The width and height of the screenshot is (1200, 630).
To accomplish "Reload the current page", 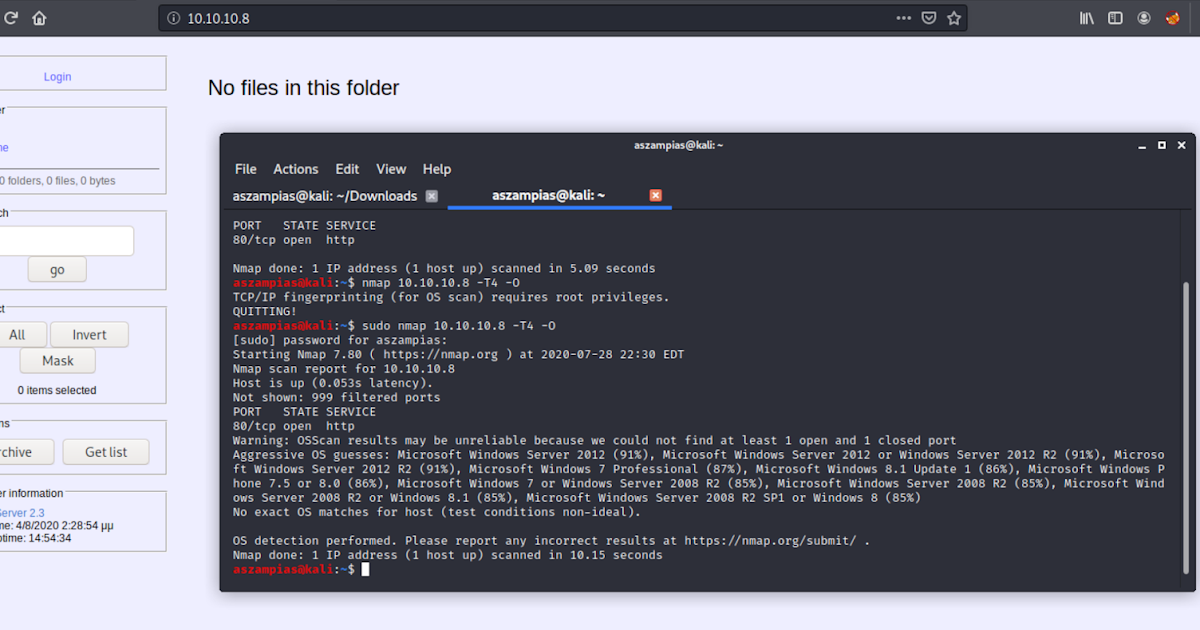I will coord(10,17).
